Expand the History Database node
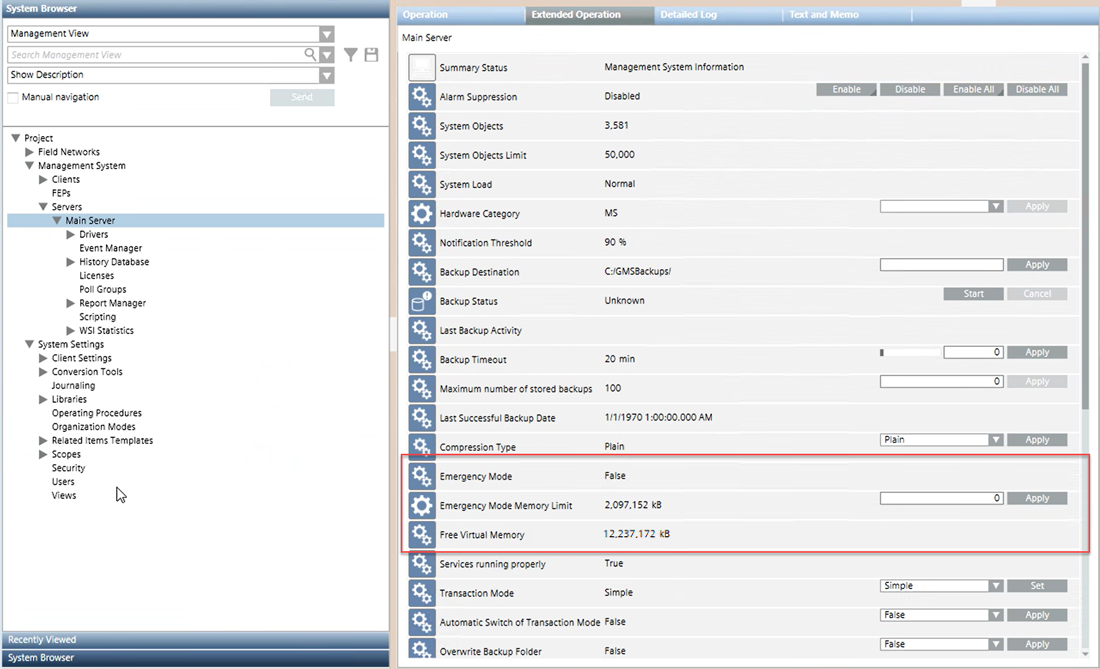This screenshot has height=669, width=1100. [x=71, y=262]
